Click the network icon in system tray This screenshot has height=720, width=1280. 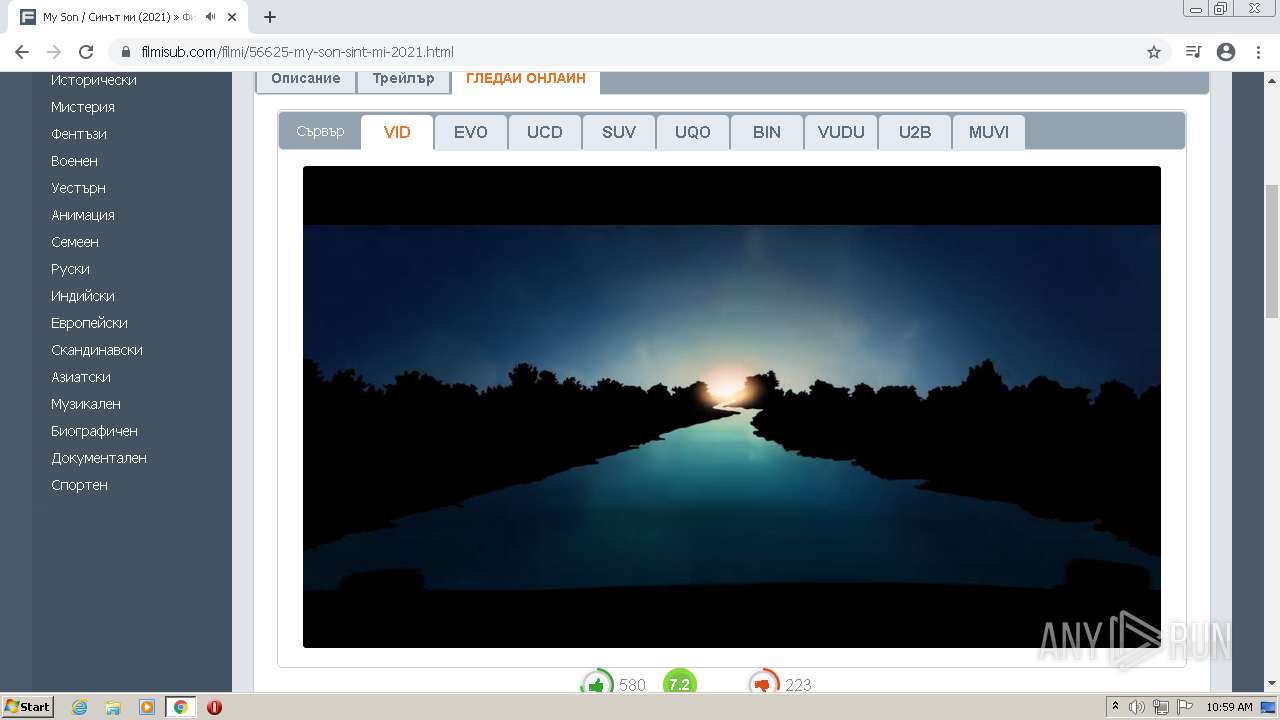1161,707
